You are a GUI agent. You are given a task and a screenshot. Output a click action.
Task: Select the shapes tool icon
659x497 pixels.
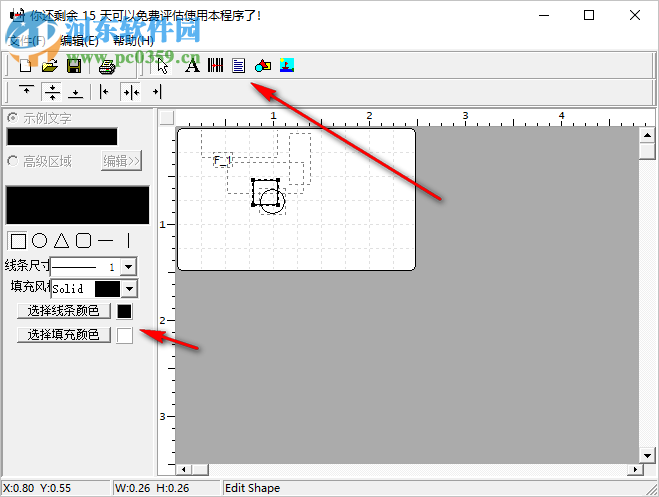263,66
